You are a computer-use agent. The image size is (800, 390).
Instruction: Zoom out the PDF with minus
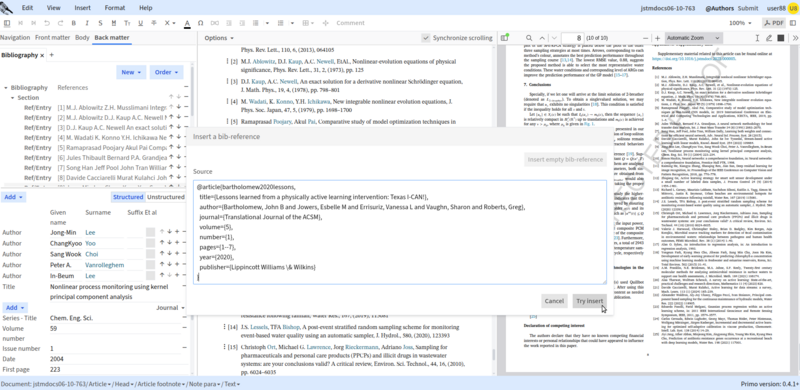click(x=645, y=38)
